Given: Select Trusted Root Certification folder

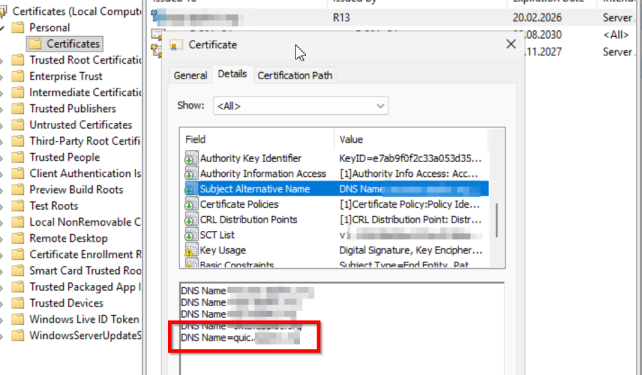Looking at the screenshot, I should coord(85,60).
